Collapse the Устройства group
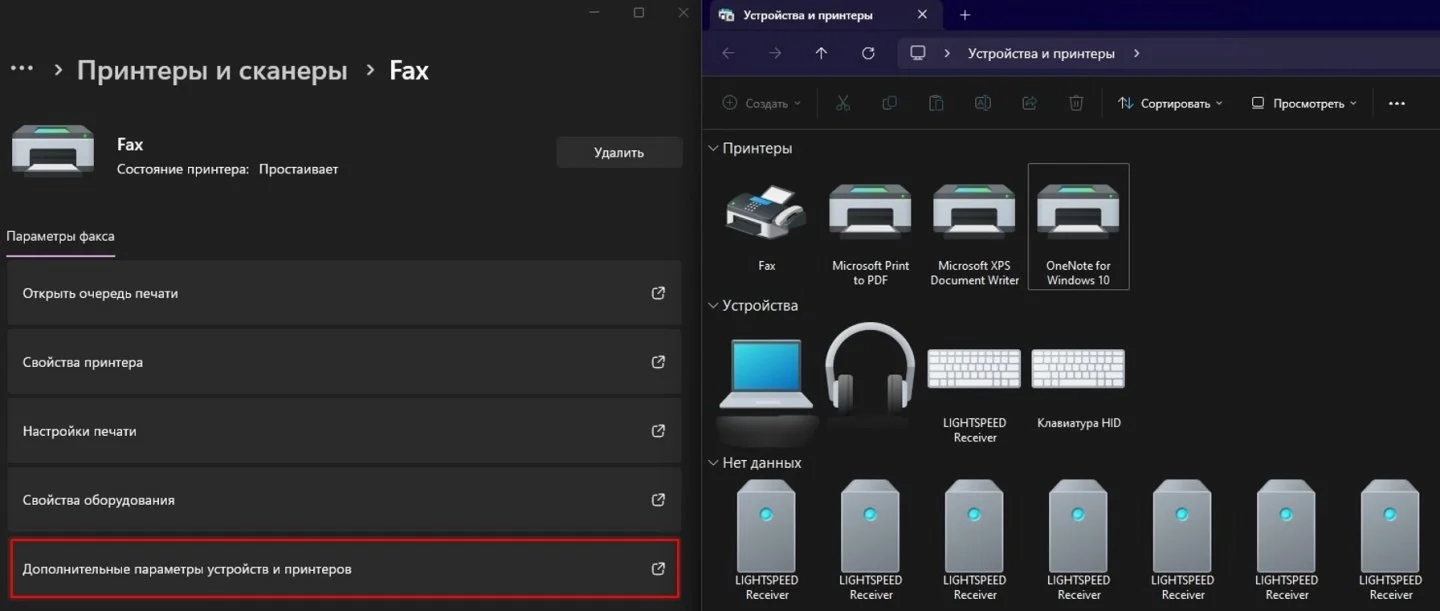 point(713,305)
